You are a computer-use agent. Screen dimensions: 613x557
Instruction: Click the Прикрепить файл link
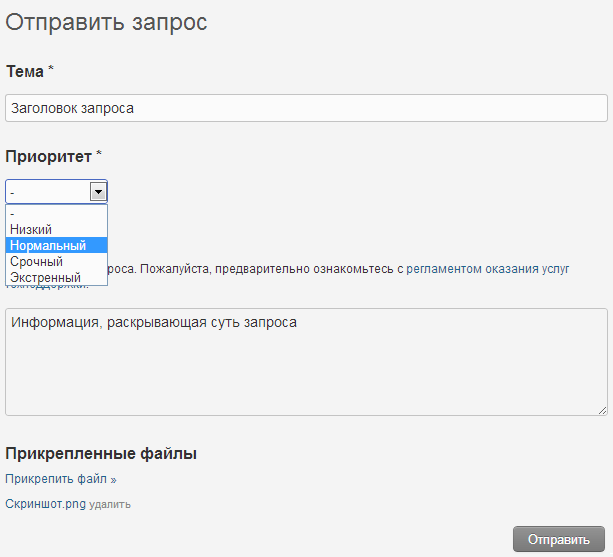(x=56, y=479)
